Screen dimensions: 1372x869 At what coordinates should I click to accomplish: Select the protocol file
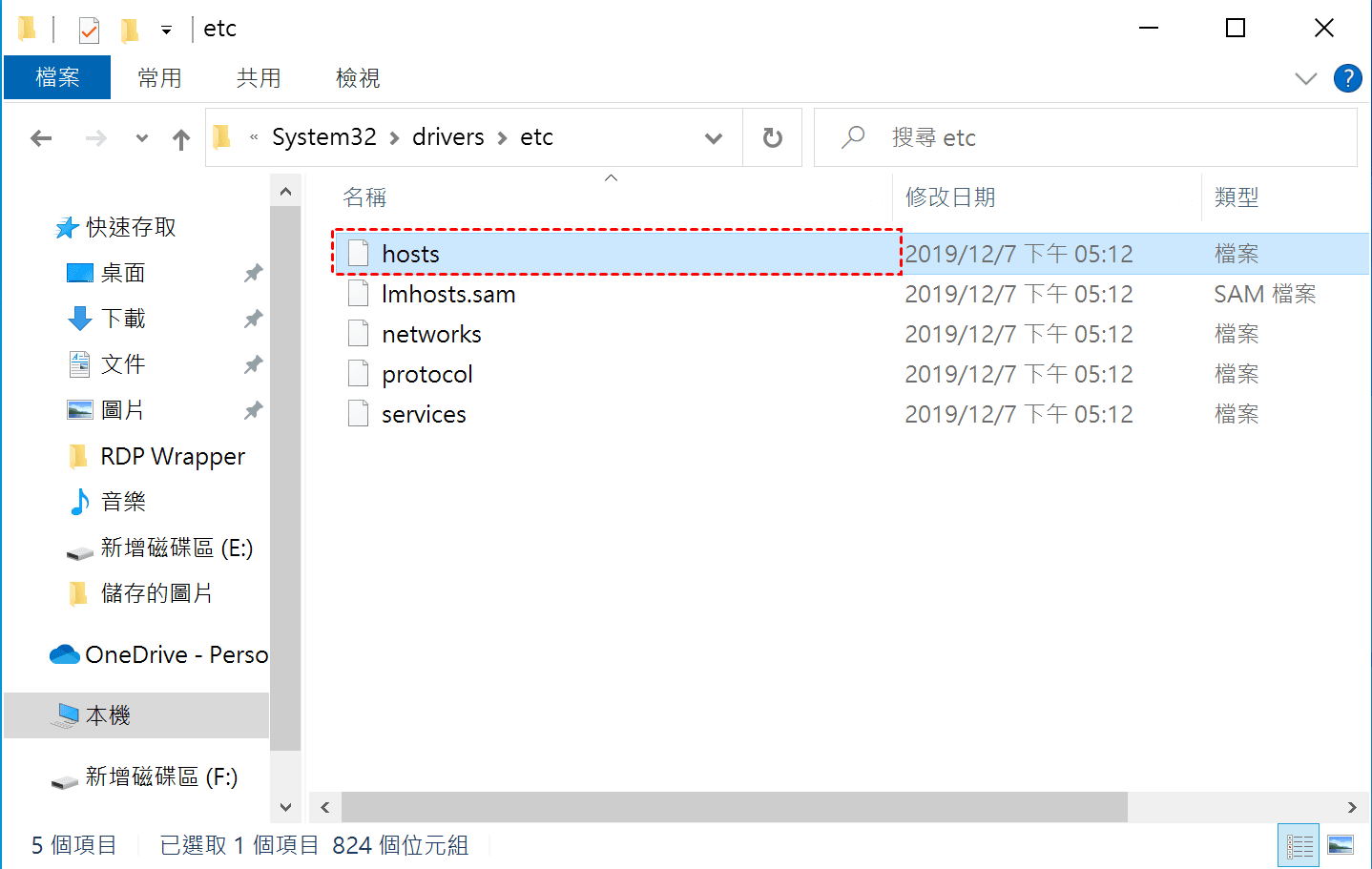(x=851, y=374)
